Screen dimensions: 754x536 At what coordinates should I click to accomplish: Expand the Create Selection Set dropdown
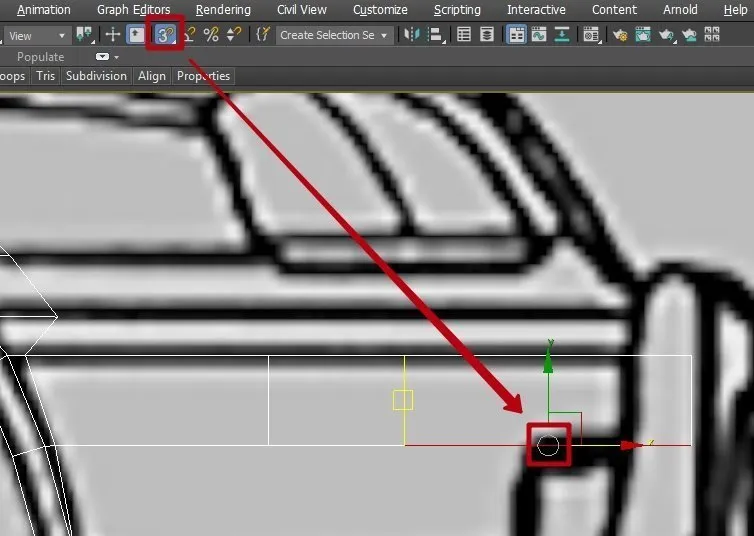point(334,35)
